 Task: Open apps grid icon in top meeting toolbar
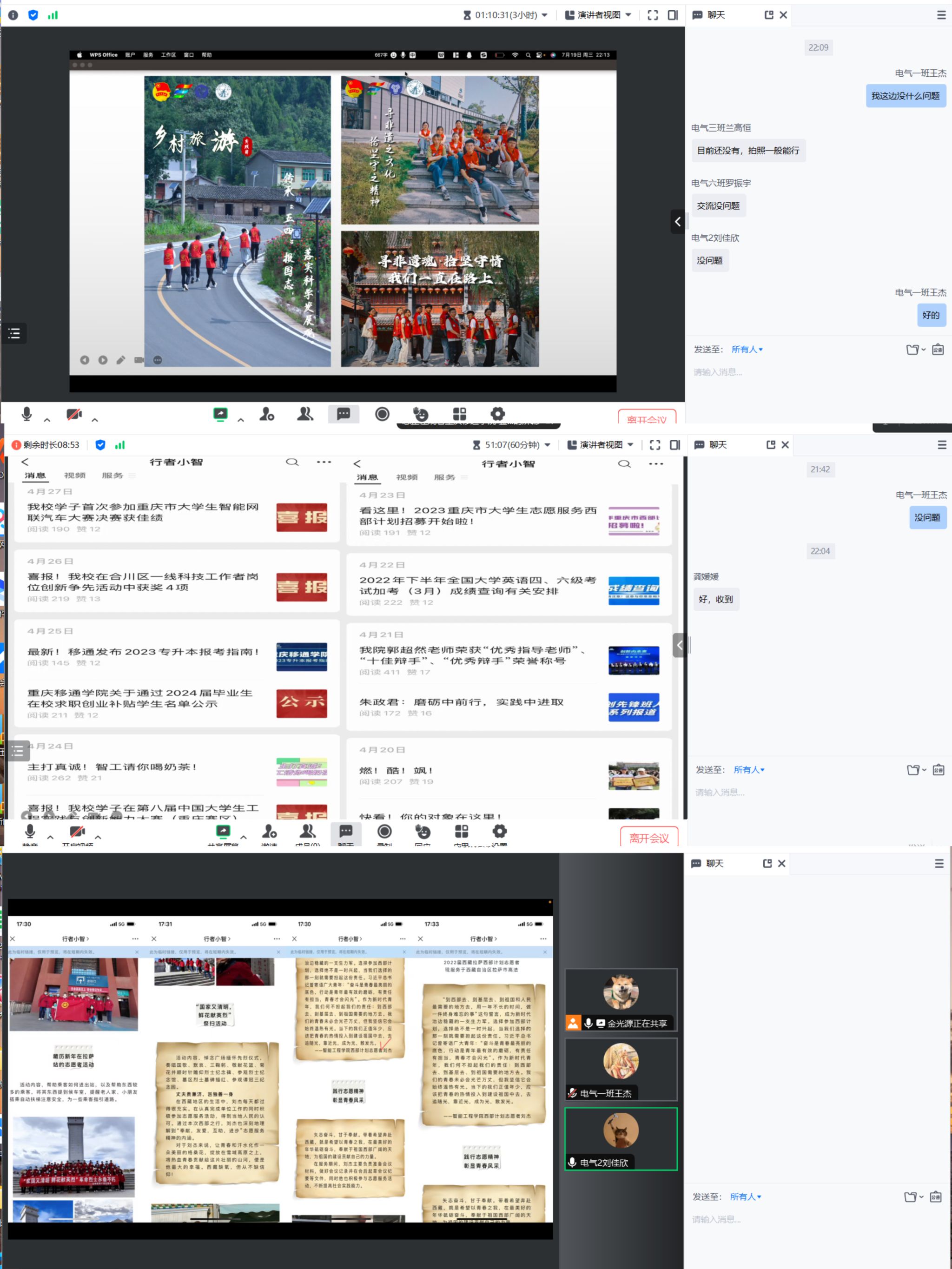tap(460, 414)
